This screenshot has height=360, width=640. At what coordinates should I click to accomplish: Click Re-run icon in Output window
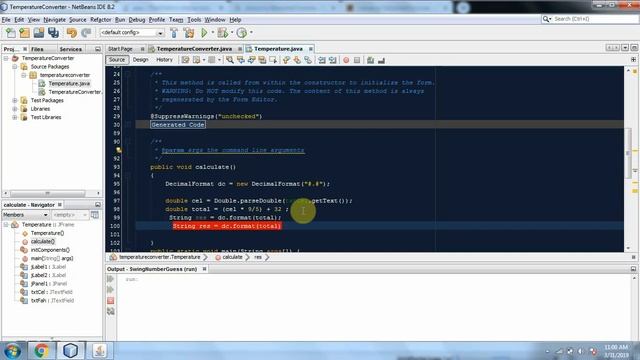pos(111,279)
